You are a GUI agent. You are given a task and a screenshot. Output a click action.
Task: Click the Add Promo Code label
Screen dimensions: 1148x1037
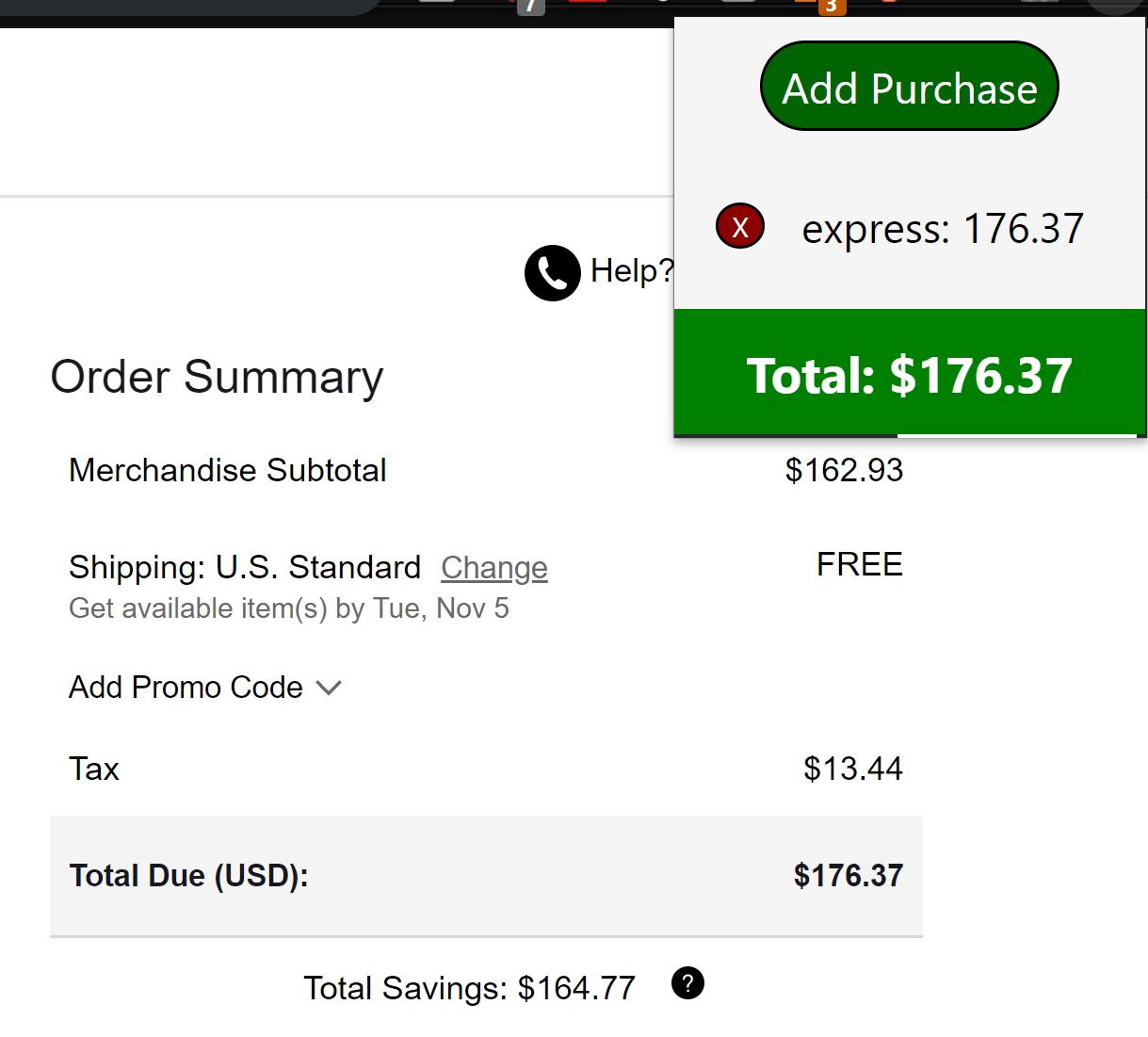pos(186,688)
